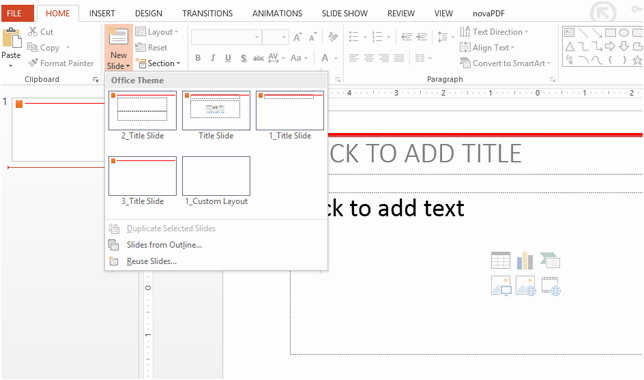The height and width of the screenshot is (380, 644).
Task: Increase font size with the larger A icon
Action: 297,37
